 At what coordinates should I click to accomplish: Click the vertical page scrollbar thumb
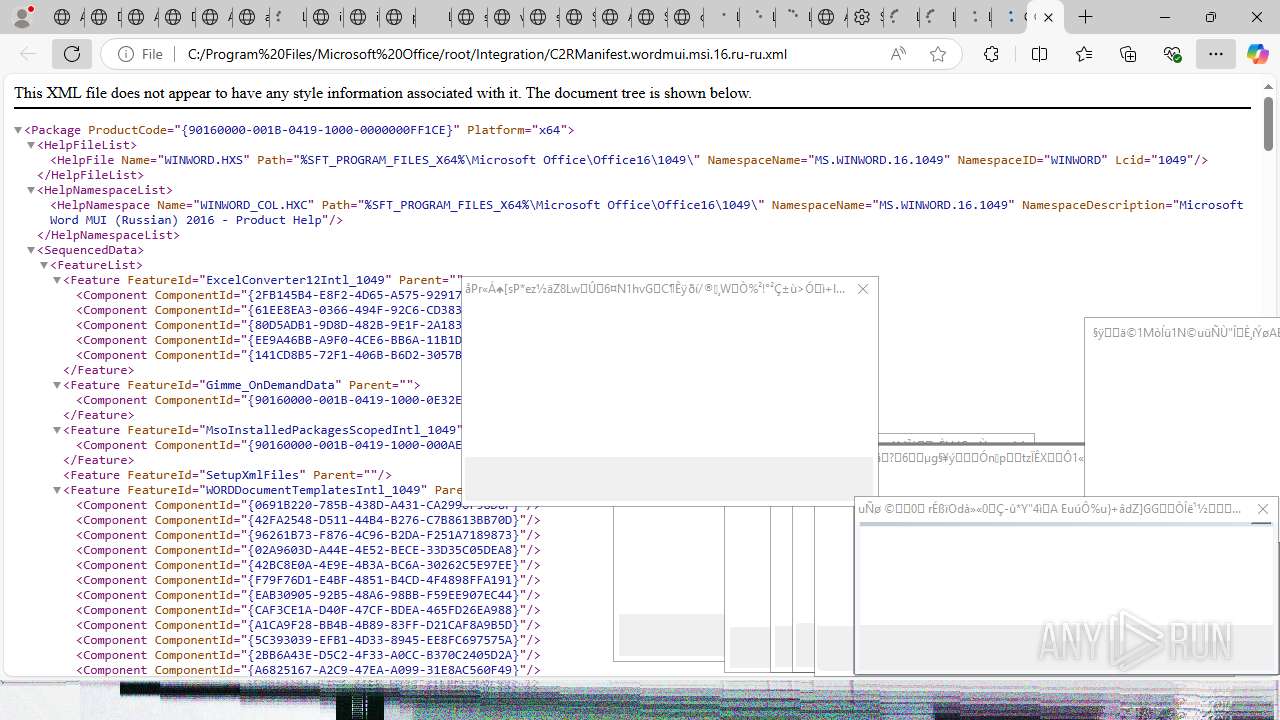pos(1268,124)
